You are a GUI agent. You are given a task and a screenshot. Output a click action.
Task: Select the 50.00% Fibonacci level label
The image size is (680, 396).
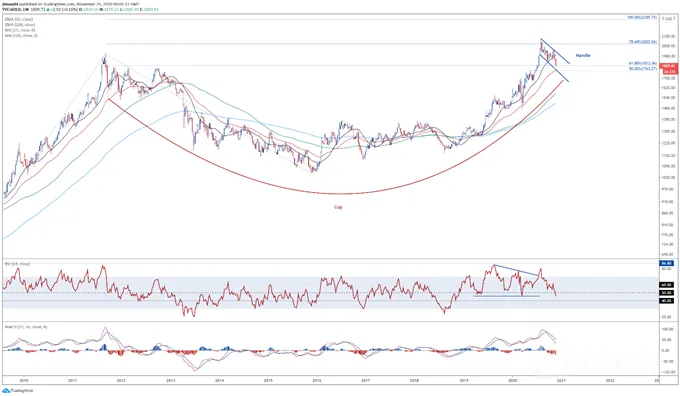(643, 68)
